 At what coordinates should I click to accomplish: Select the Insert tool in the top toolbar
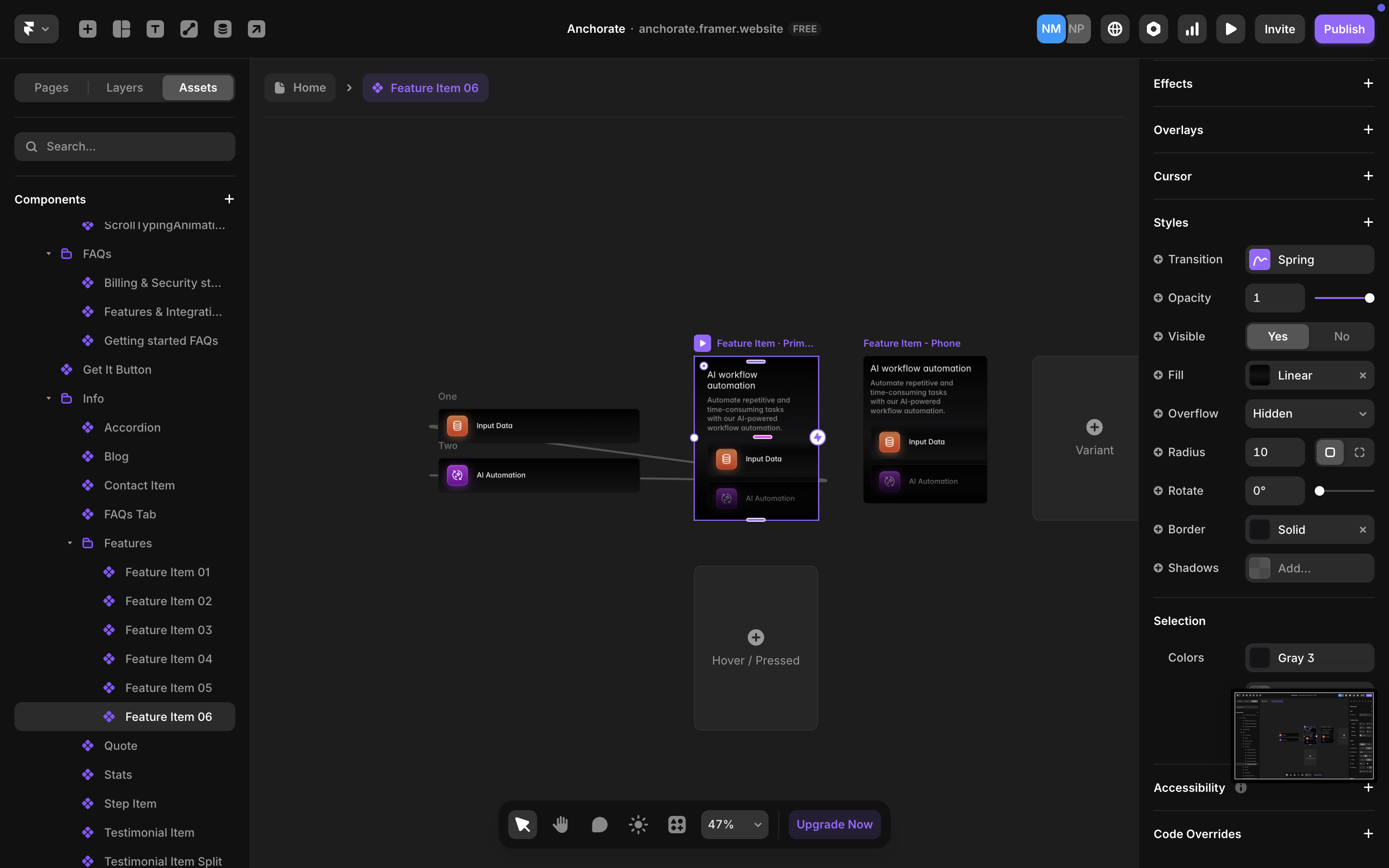pos(87,29)
